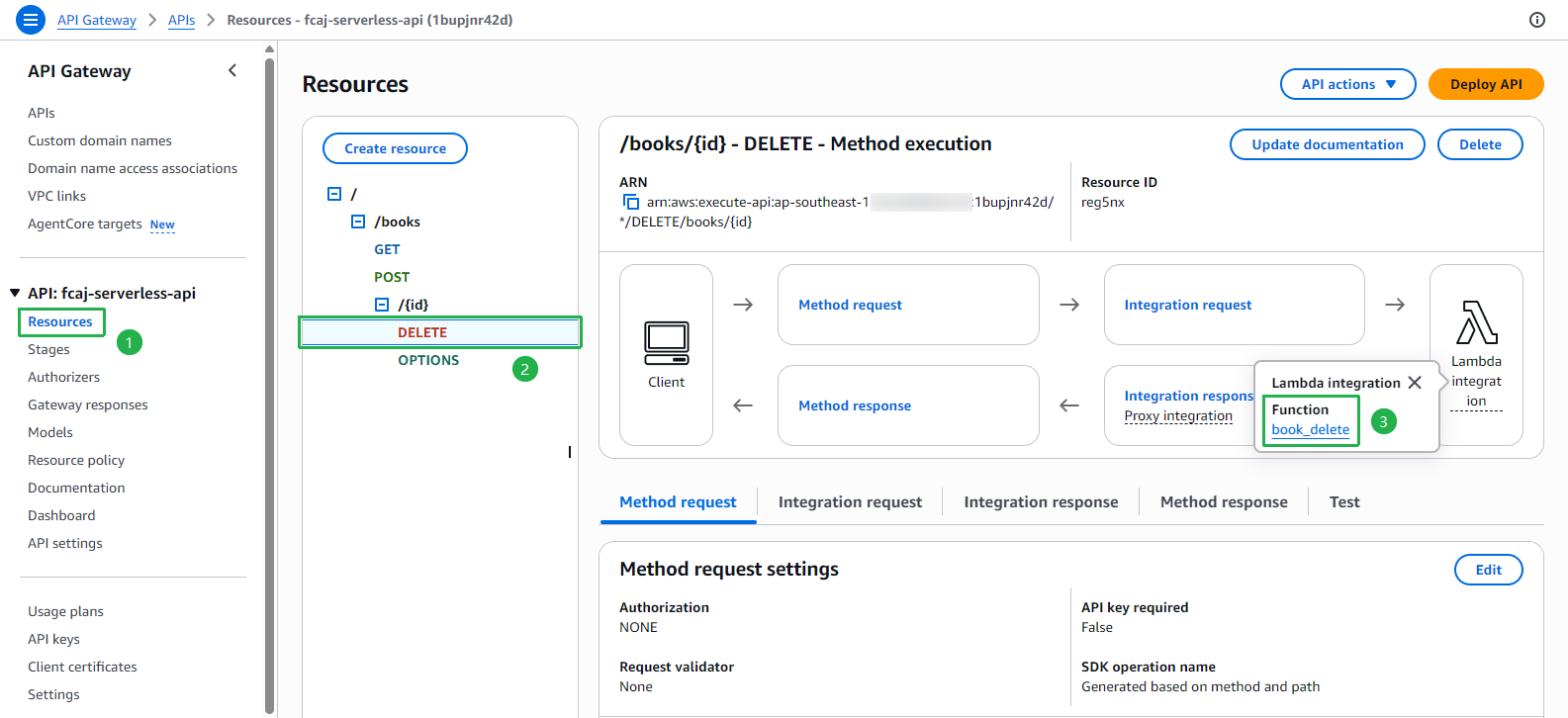Select the OPTIONS method under /{id}
The height and width of the screenshot is (718, 1568).
click(428, 360)
